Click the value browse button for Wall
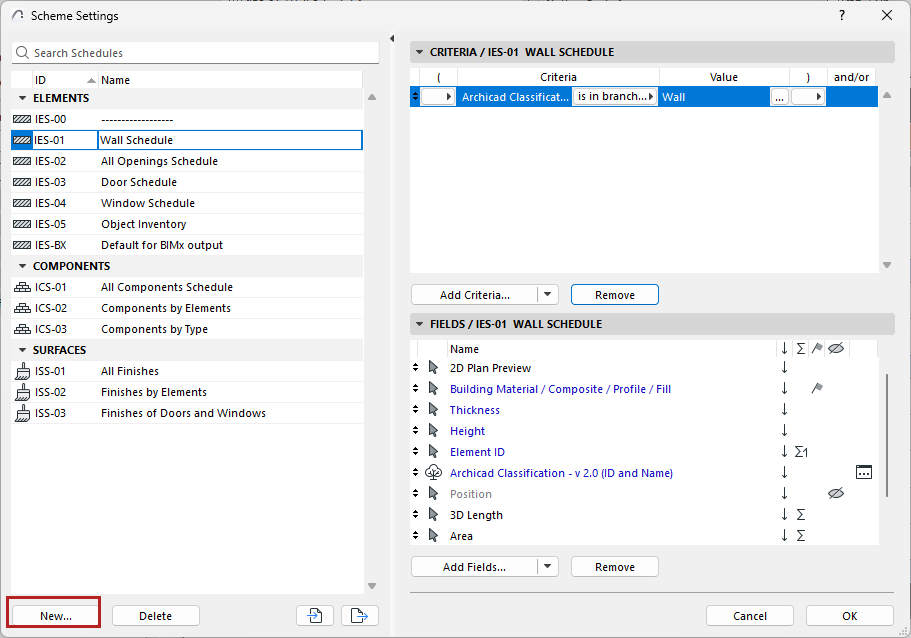Screen dimensions: 911x638 coord(780,97)
